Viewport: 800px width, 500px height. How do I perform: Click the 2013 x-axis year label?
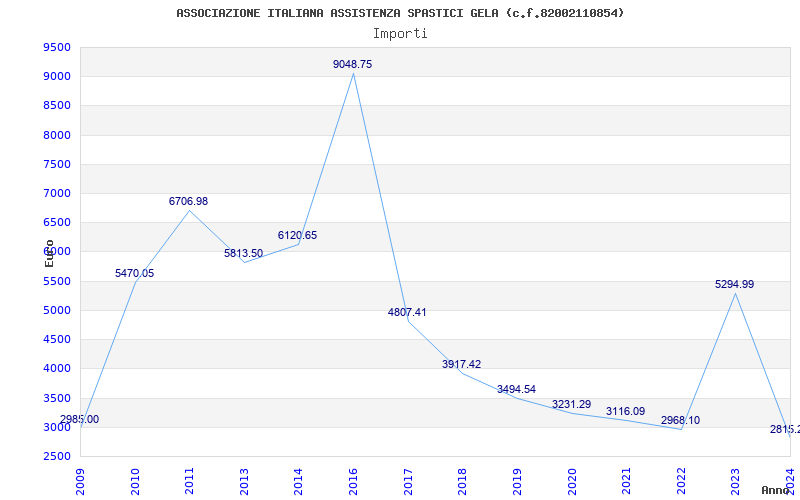(x=244, y=481)
